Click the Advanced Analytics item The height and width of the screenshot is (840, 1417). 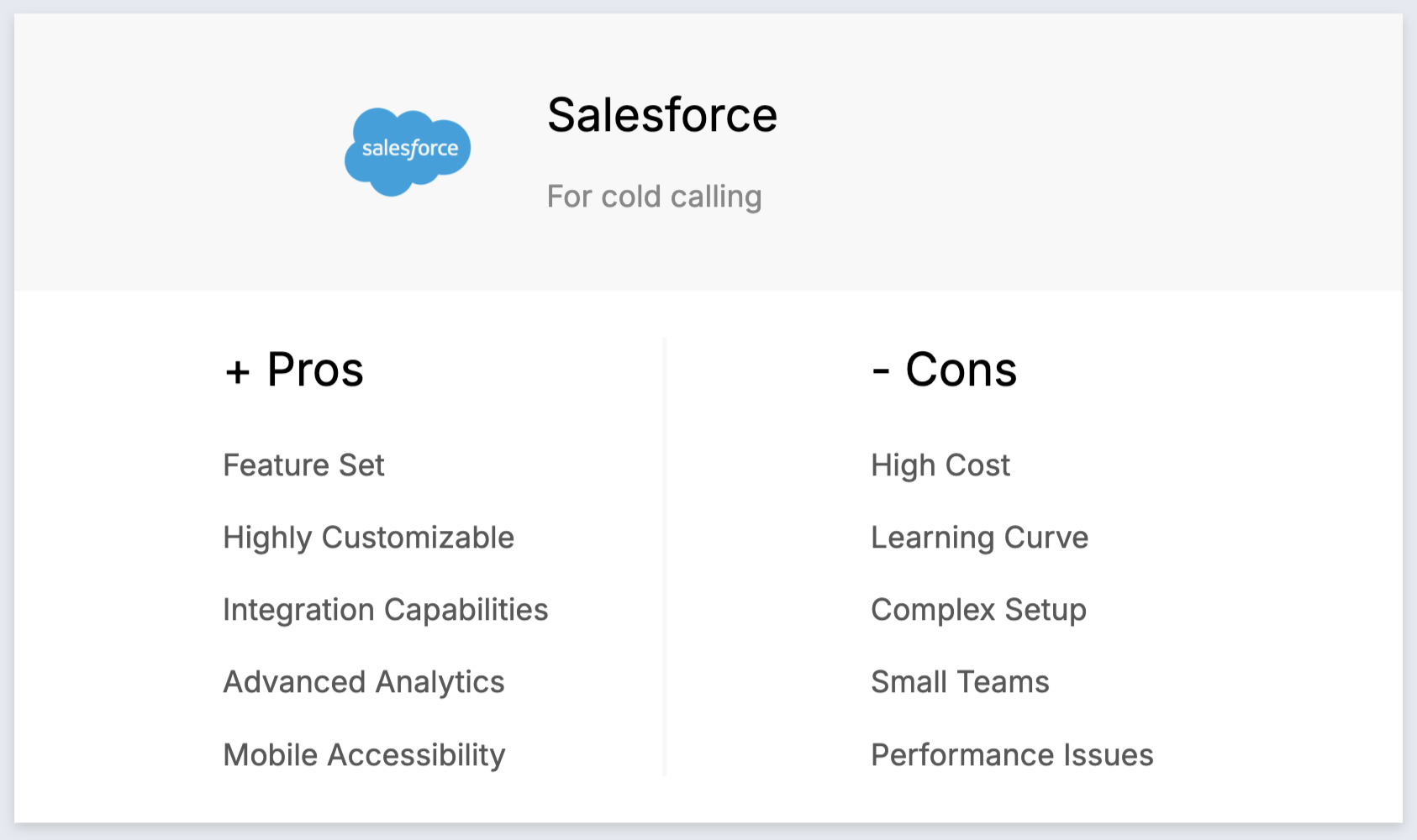tap(363, 682)
